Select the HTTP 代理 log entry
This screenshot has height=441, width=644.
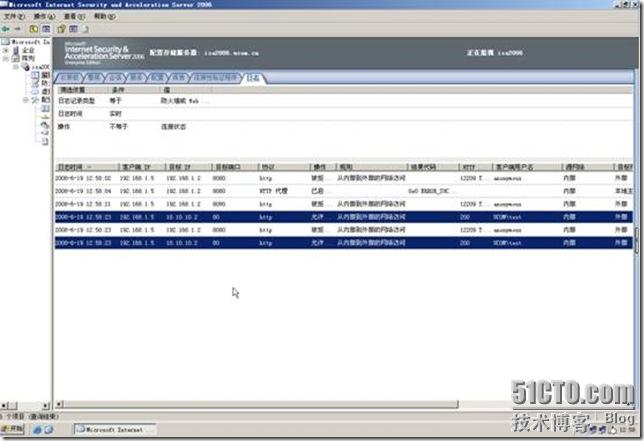point(344,191)
